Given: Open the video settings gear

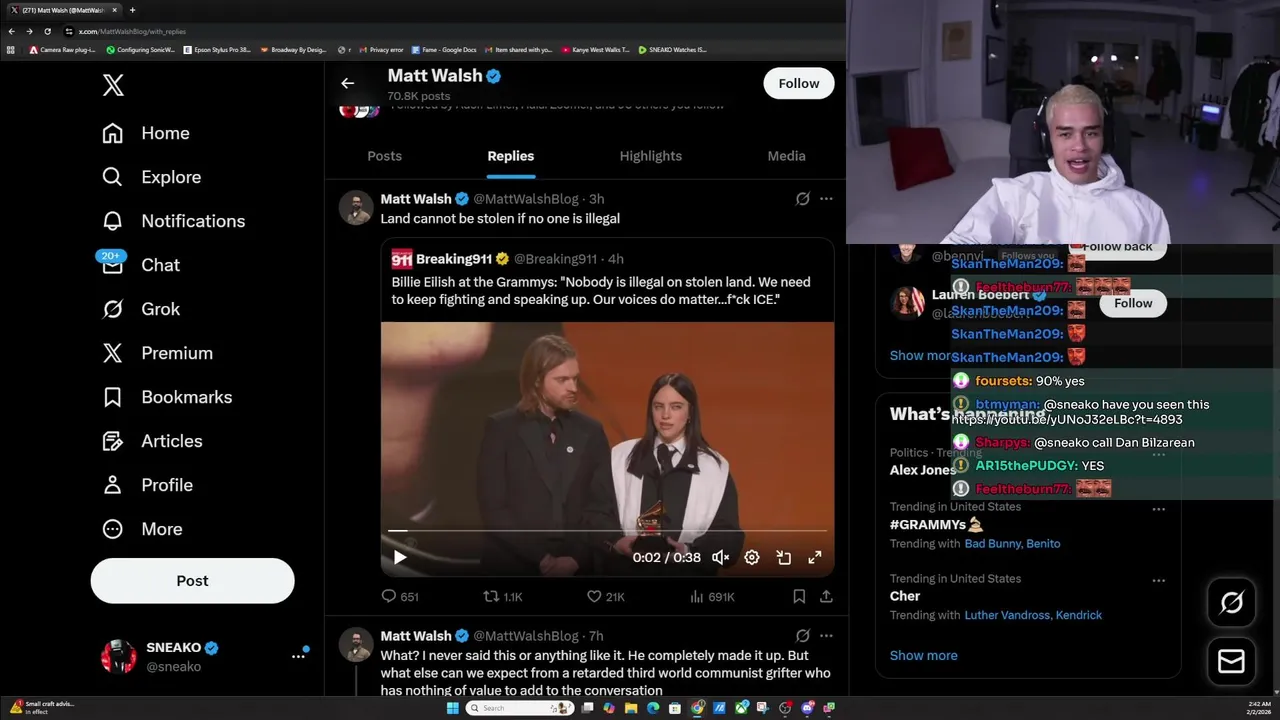Looking at the screenshot, I should [752, 557].
